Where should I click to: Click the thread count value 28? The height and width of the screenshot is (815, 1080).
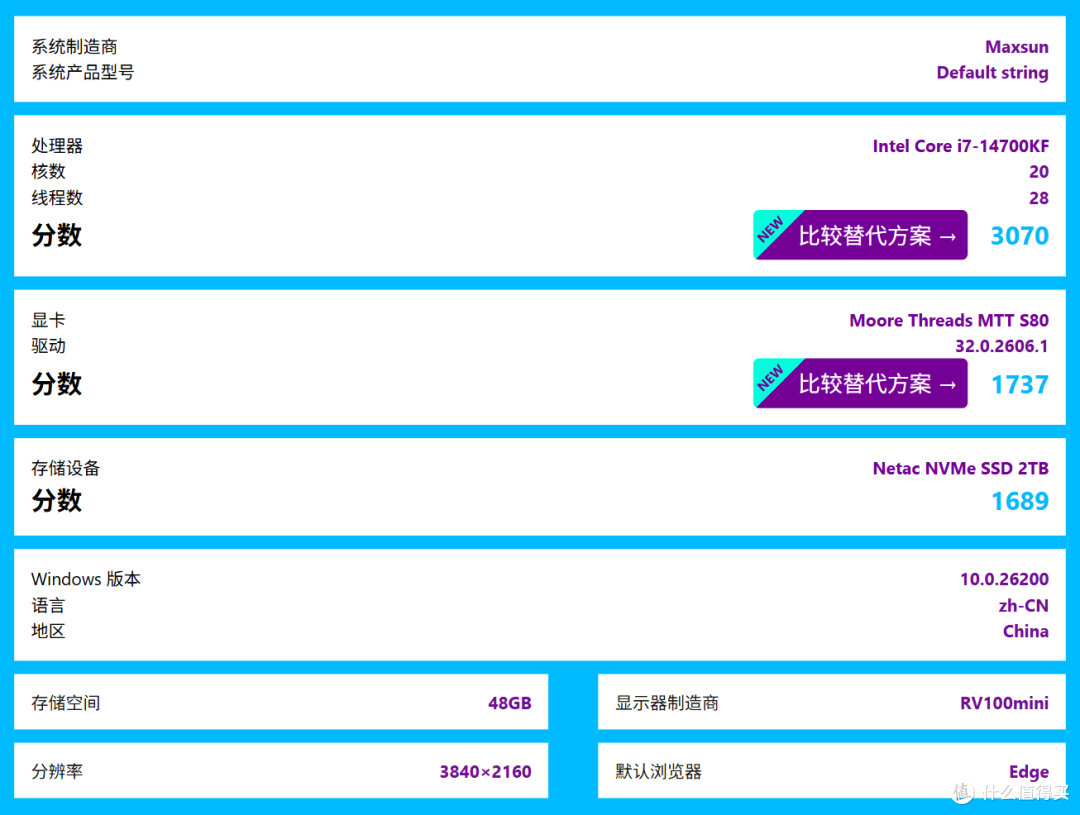(x=1039, y=198)
